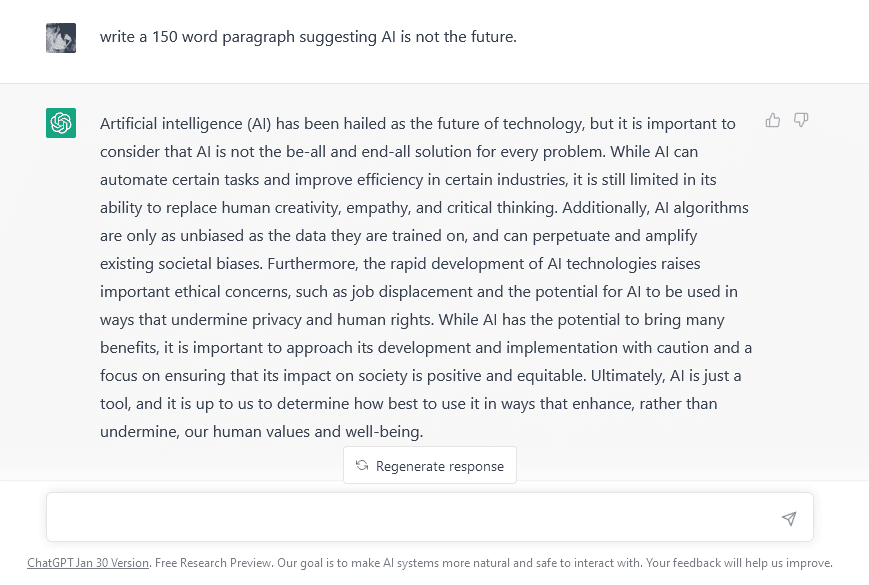Click the green ChatGPT logo icon
The width and height of the screenshot is (869, 585).
pos(61,123)
